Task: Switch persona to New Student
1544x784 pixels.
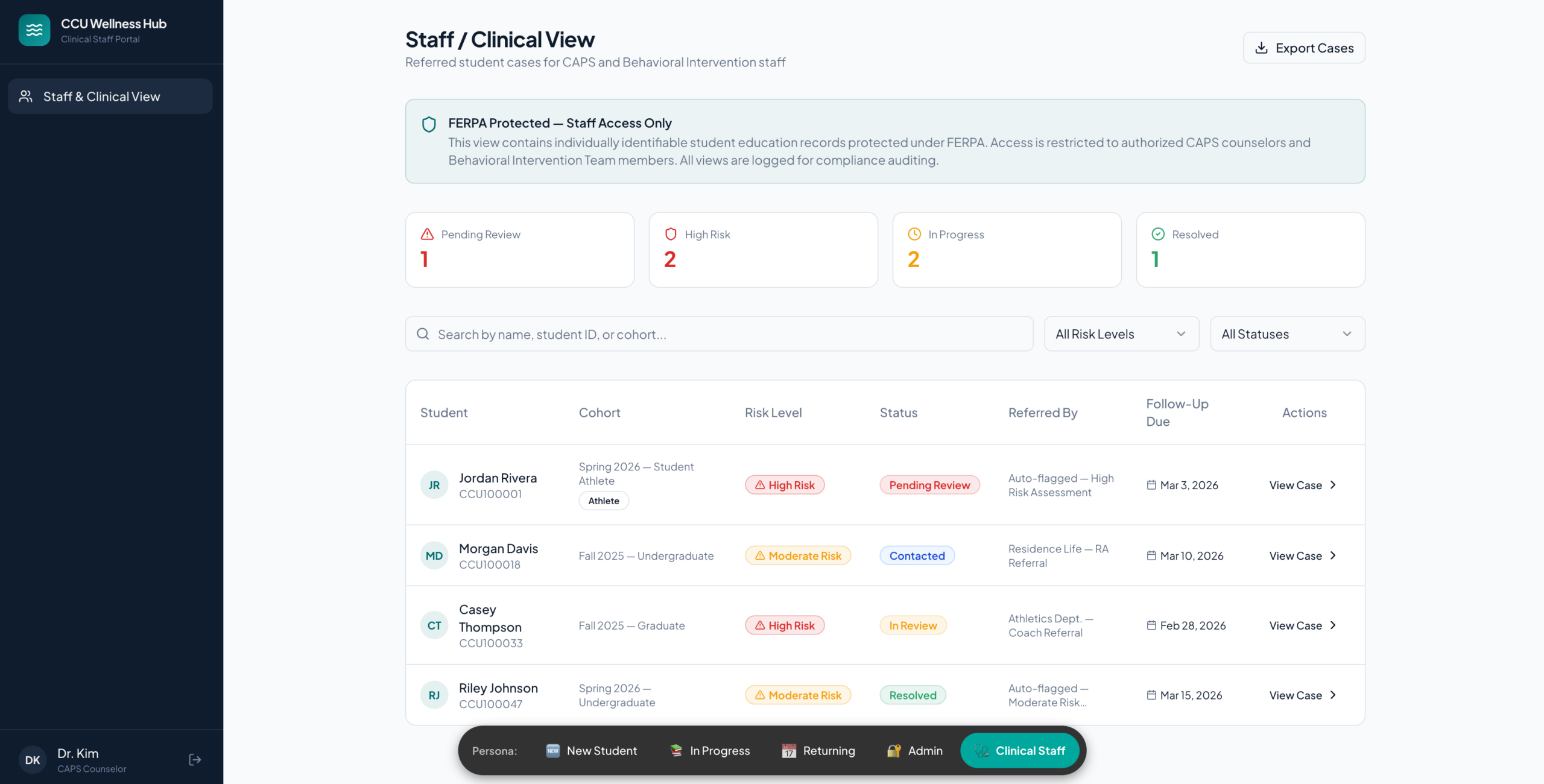Action: coord(592,751)
